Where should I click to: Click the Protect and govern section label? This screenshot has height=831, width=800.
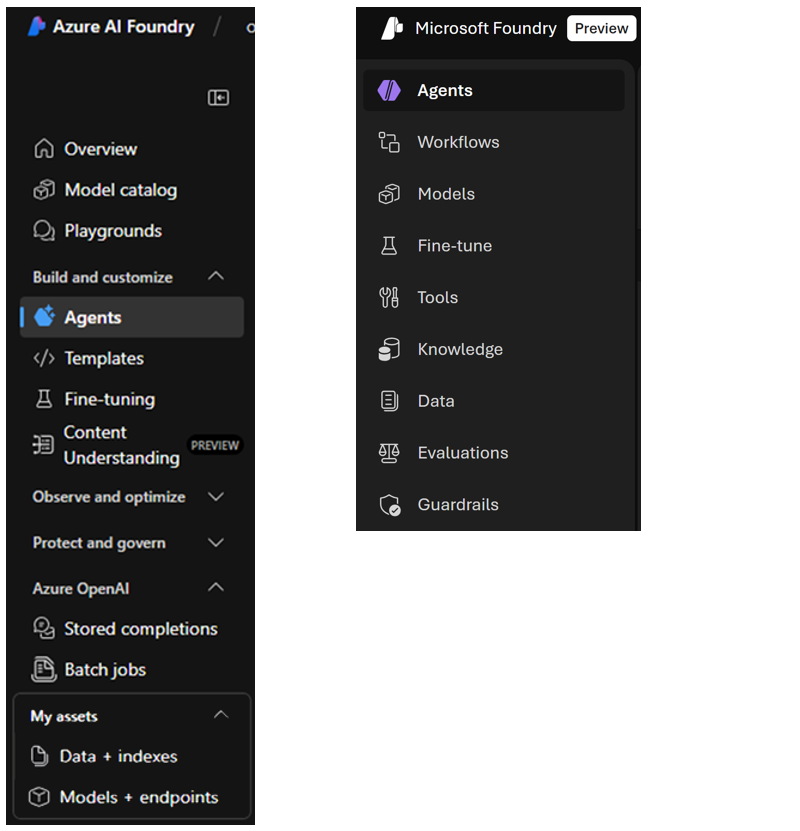pos(99,543)
